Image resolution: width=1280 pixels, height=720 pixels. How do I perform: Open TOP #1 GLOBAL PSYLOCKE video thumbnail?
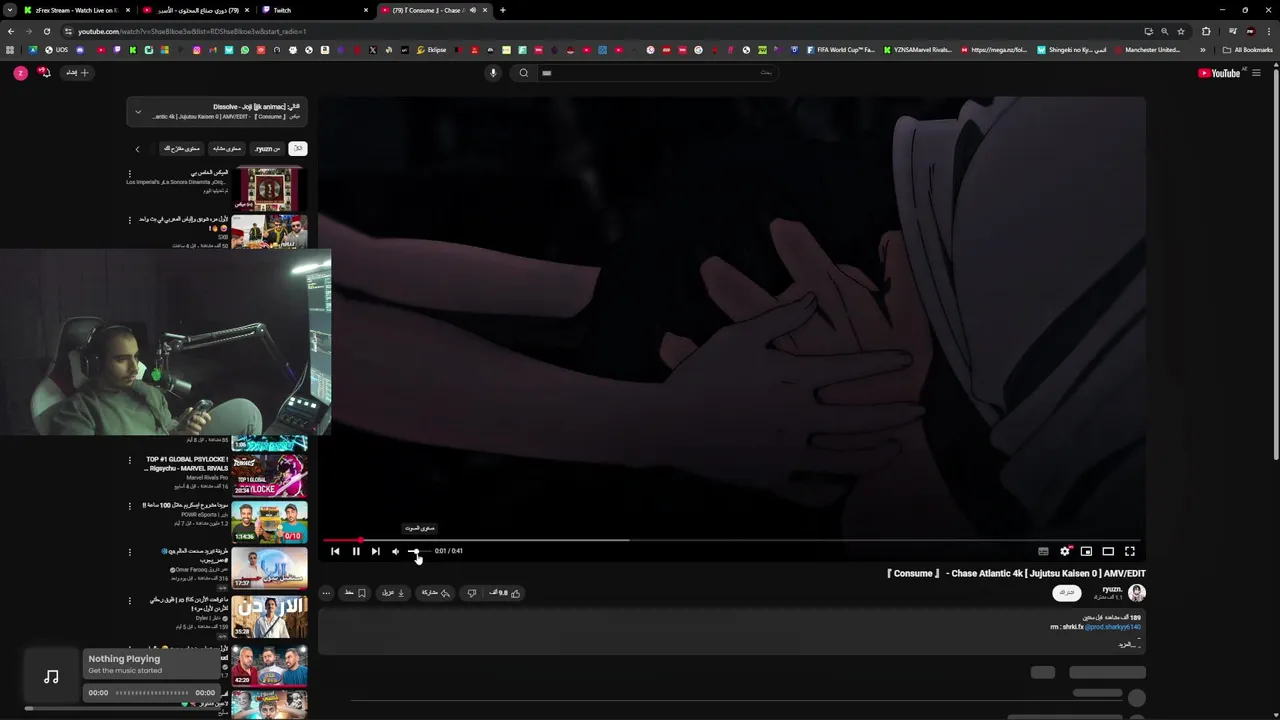point(269,475)
